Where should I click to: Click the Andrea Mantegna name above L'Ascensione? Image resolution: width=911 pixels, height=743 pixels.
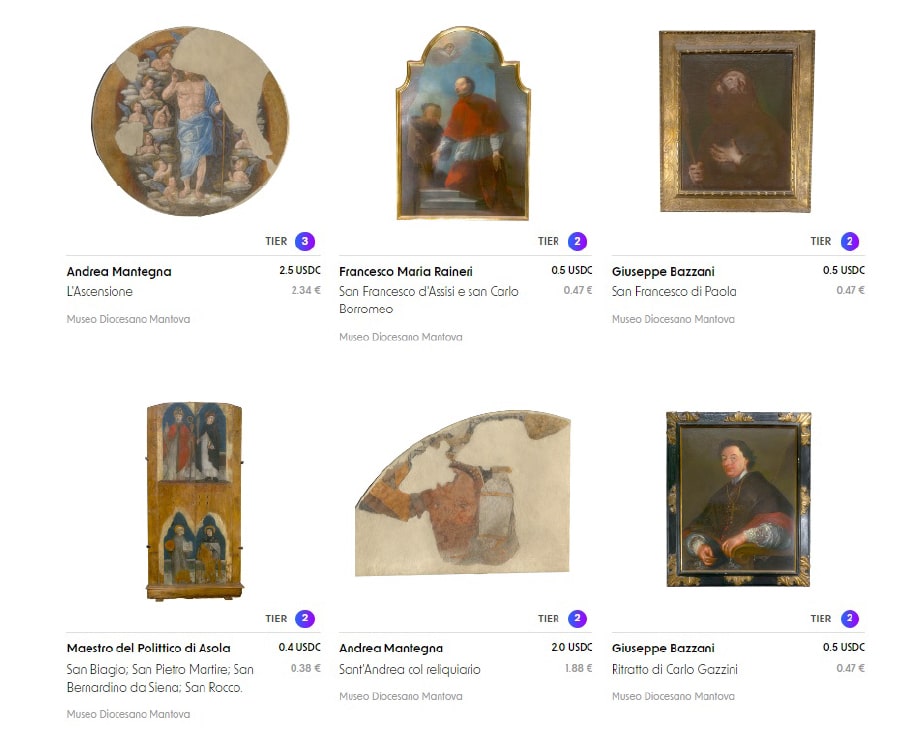click(x=119, y=271)
